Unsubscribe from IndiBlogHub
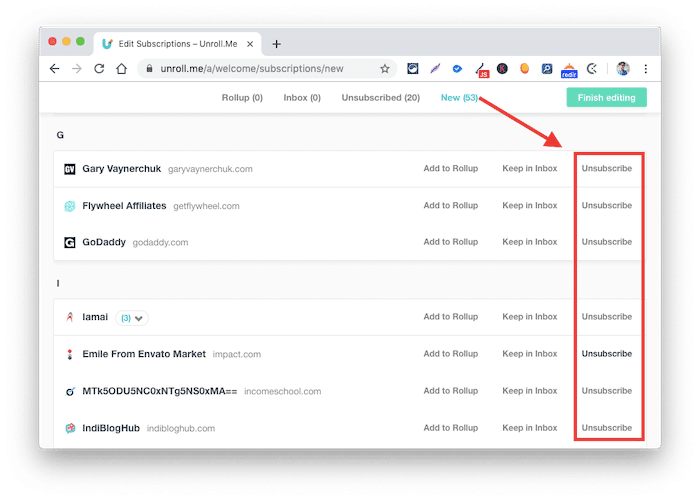Image resolution: width=700 pixels, height=500 pixels. click(607, 428)
